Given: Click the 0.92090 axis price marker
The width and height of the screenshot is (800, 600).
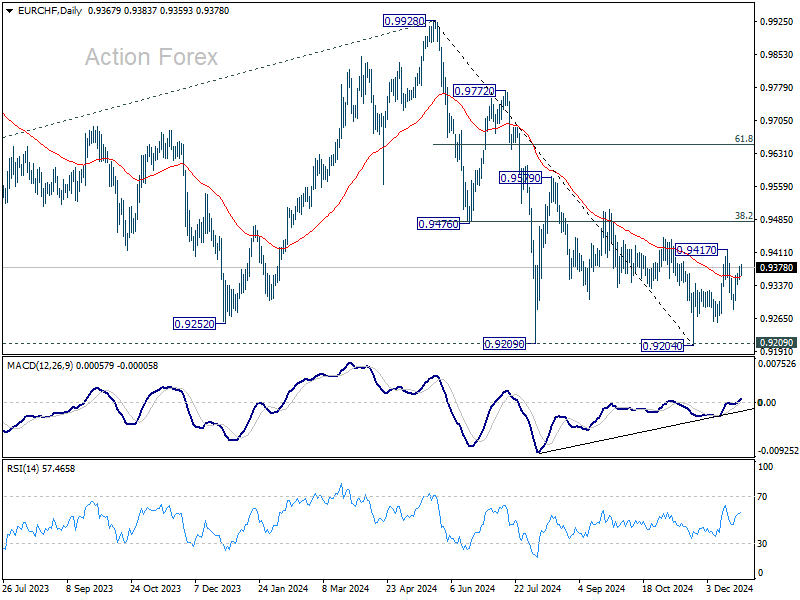Looking at the screenshot, I should (x=777, y=343).
